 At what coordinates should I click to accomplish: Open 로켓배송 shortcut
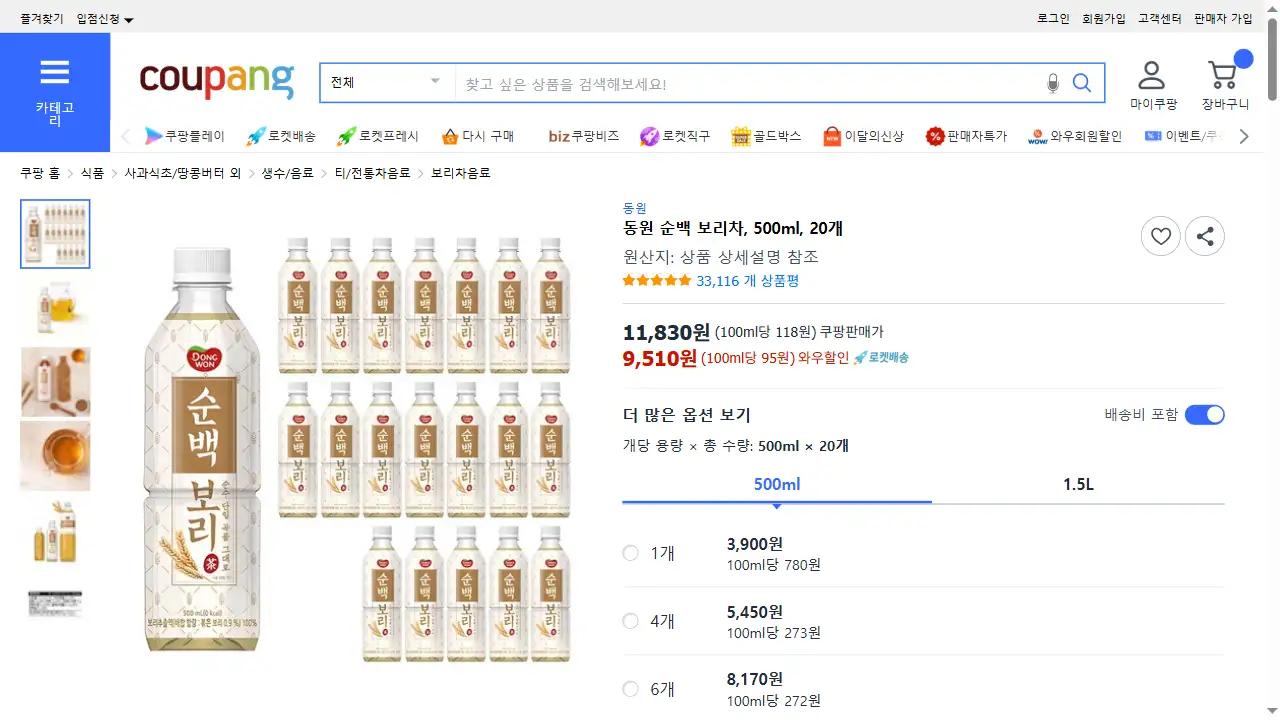pyautogui.click(x=281, y=136)
